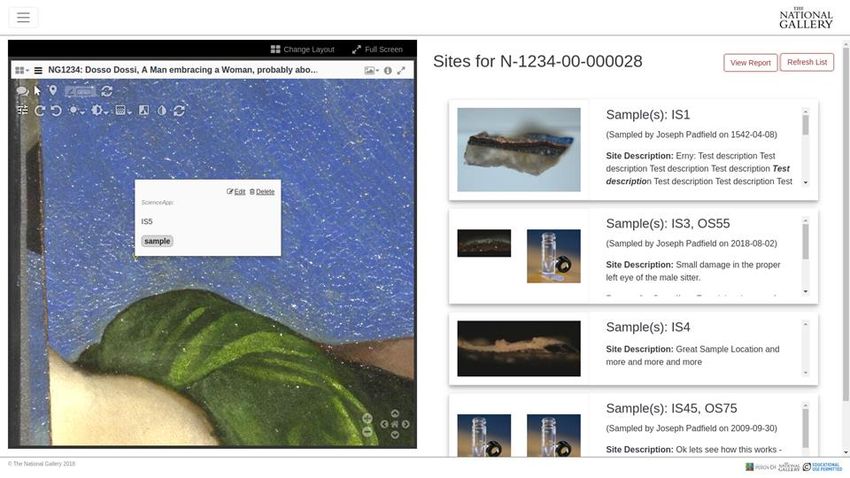Click the viewer title NG1234: Dosso Dossi
Screen dimensions: 850x478
click(183, 70)
